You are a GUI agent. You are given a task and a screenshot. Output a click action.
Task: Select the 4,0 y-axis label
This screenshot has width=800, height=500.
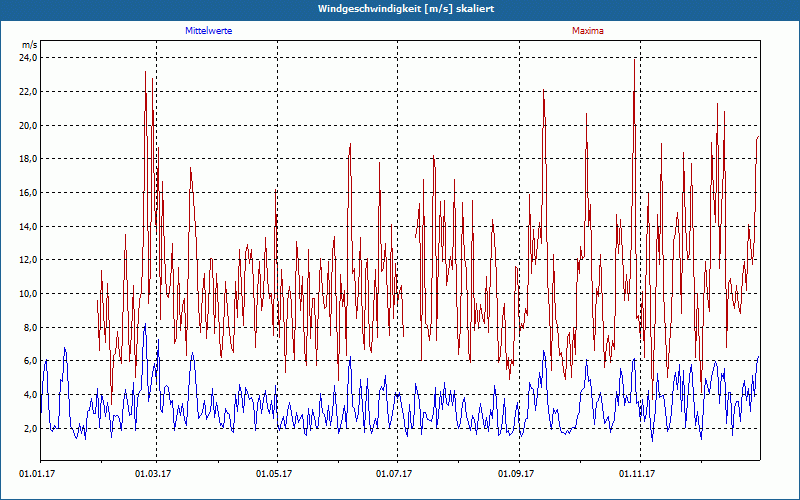tap(30, 394)
